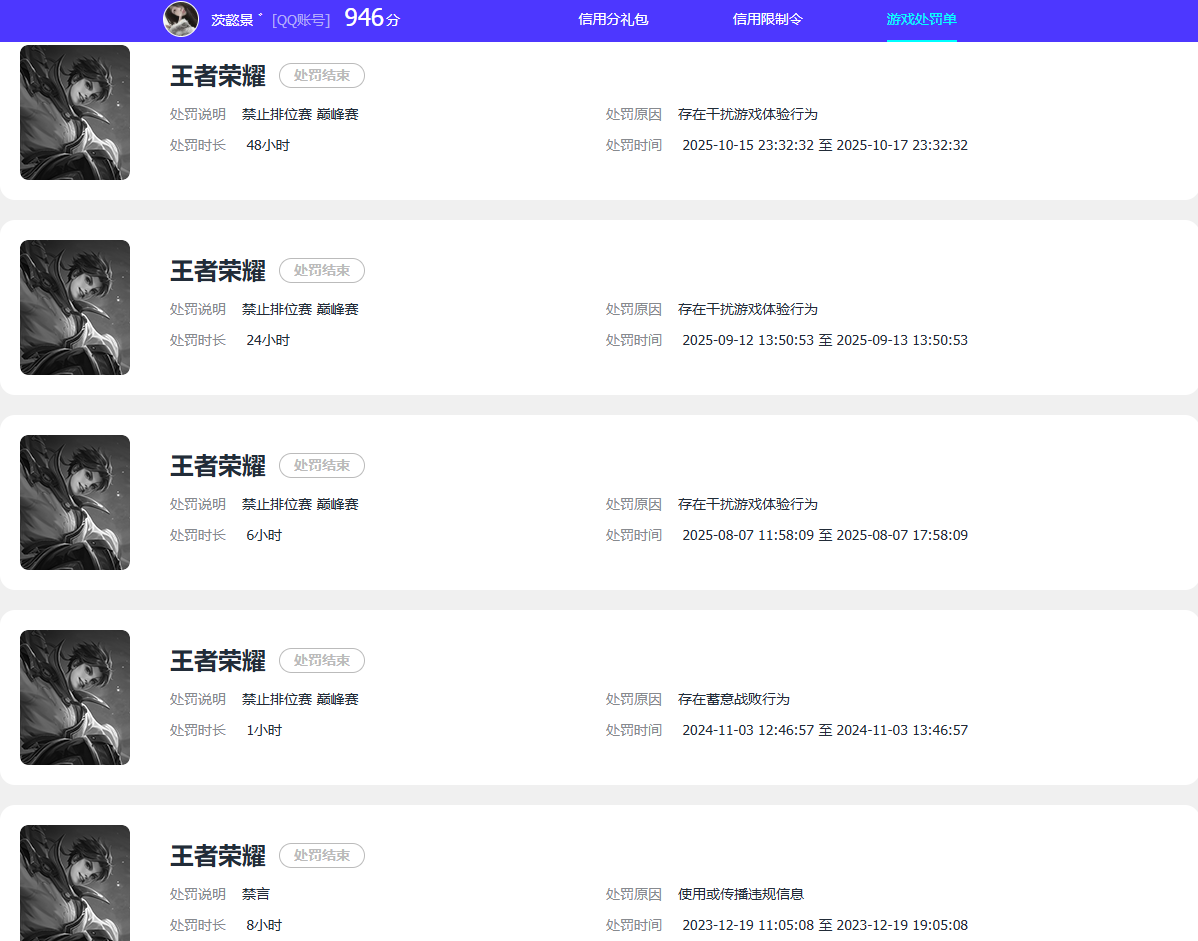Click 禁止排位赛 巅峰赛 on the 1小时 penalty
The image size is (1198, 941).
[x=300, y=699]
